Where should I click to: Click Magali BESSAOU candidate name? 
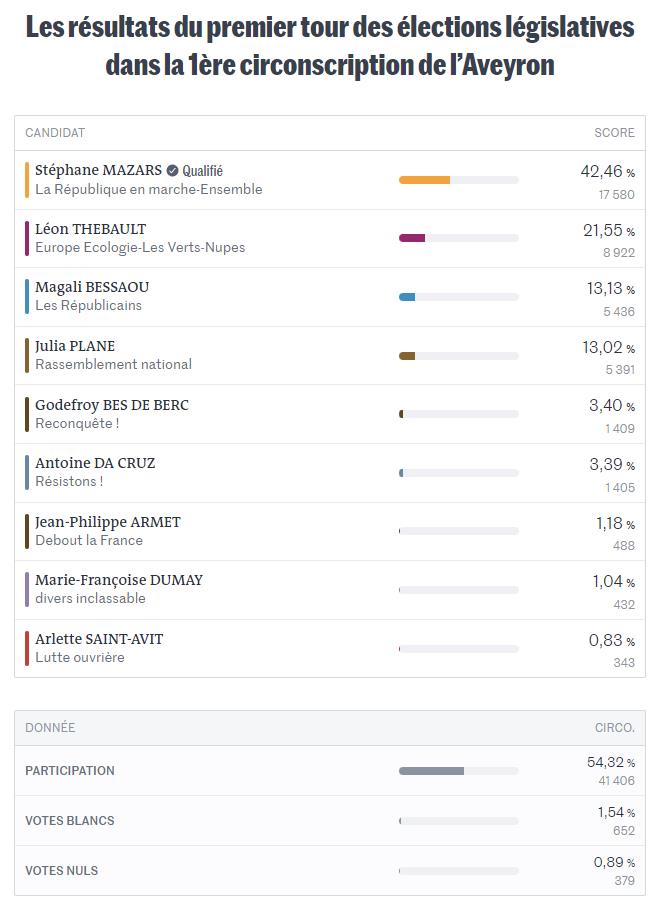point(92,287)
